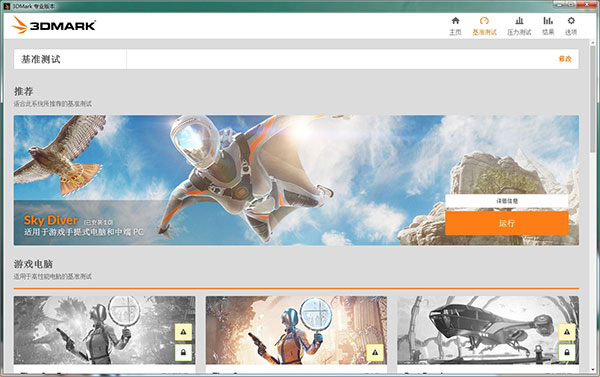600x377 pixels.
Task: Open the stress test chart icon
Action: [x=519, y=21]
